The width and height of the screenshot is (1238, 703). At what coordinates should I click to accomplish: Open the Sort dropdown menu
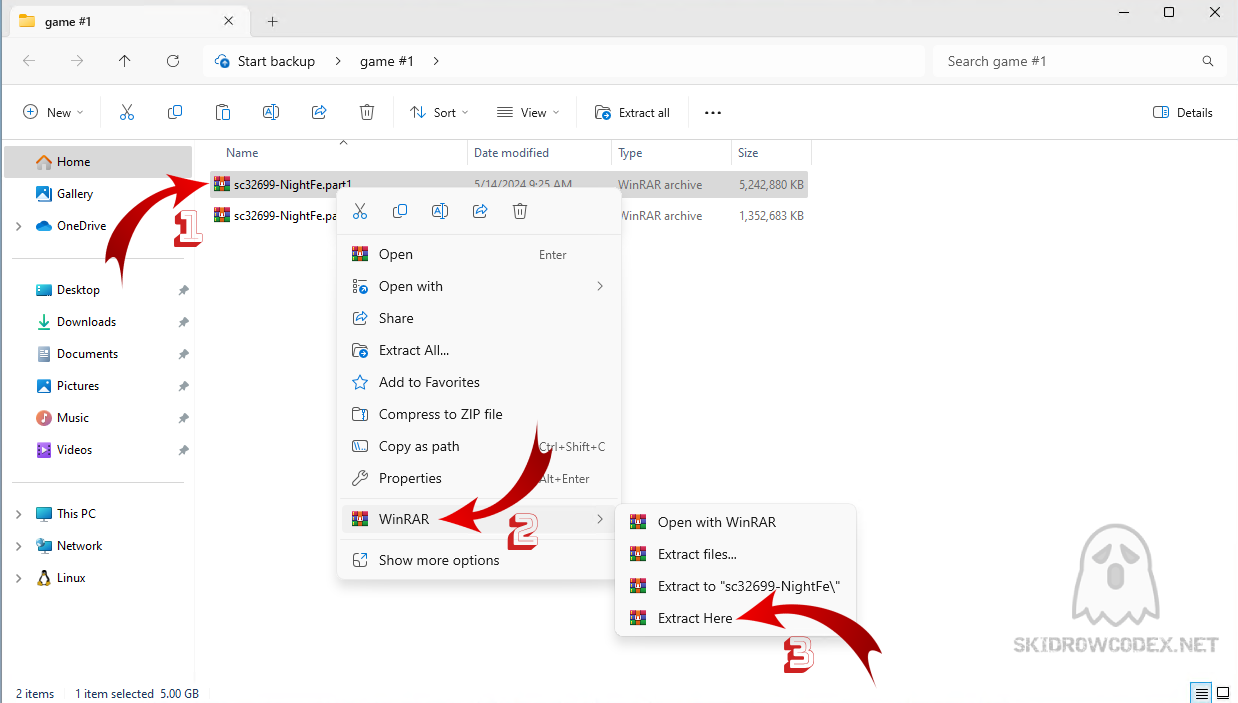click(x=439, y=113)
